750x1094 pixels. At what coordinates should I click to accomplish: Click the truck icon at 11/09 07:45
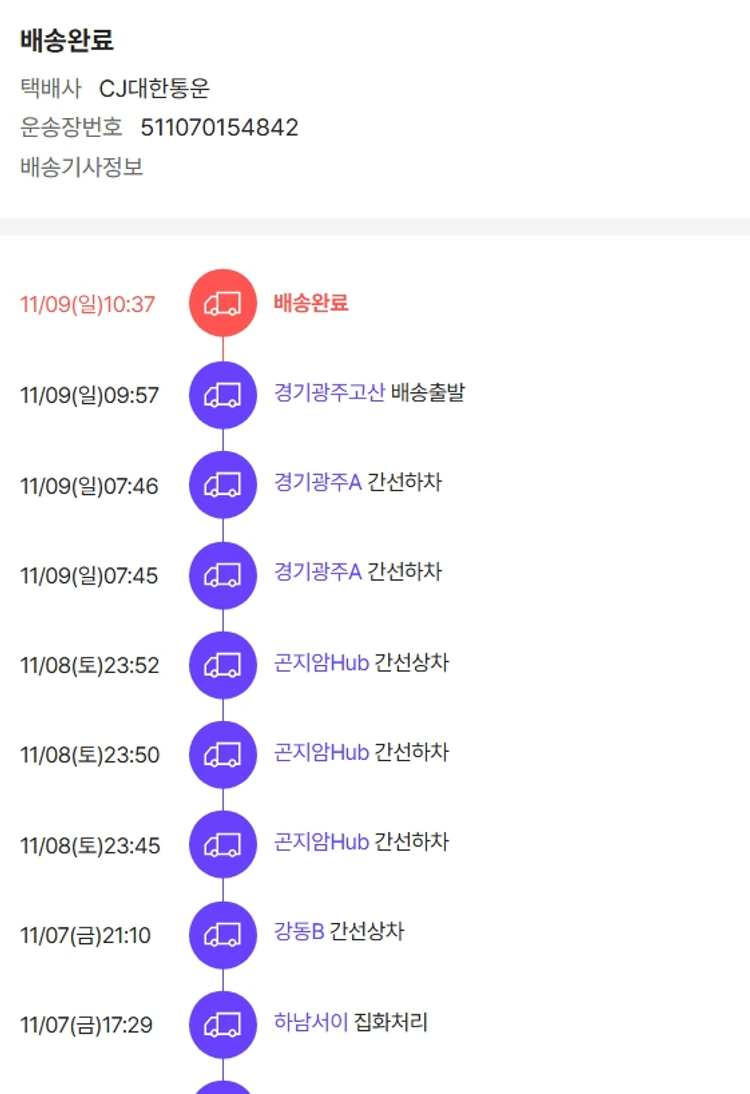coord(222,575)
